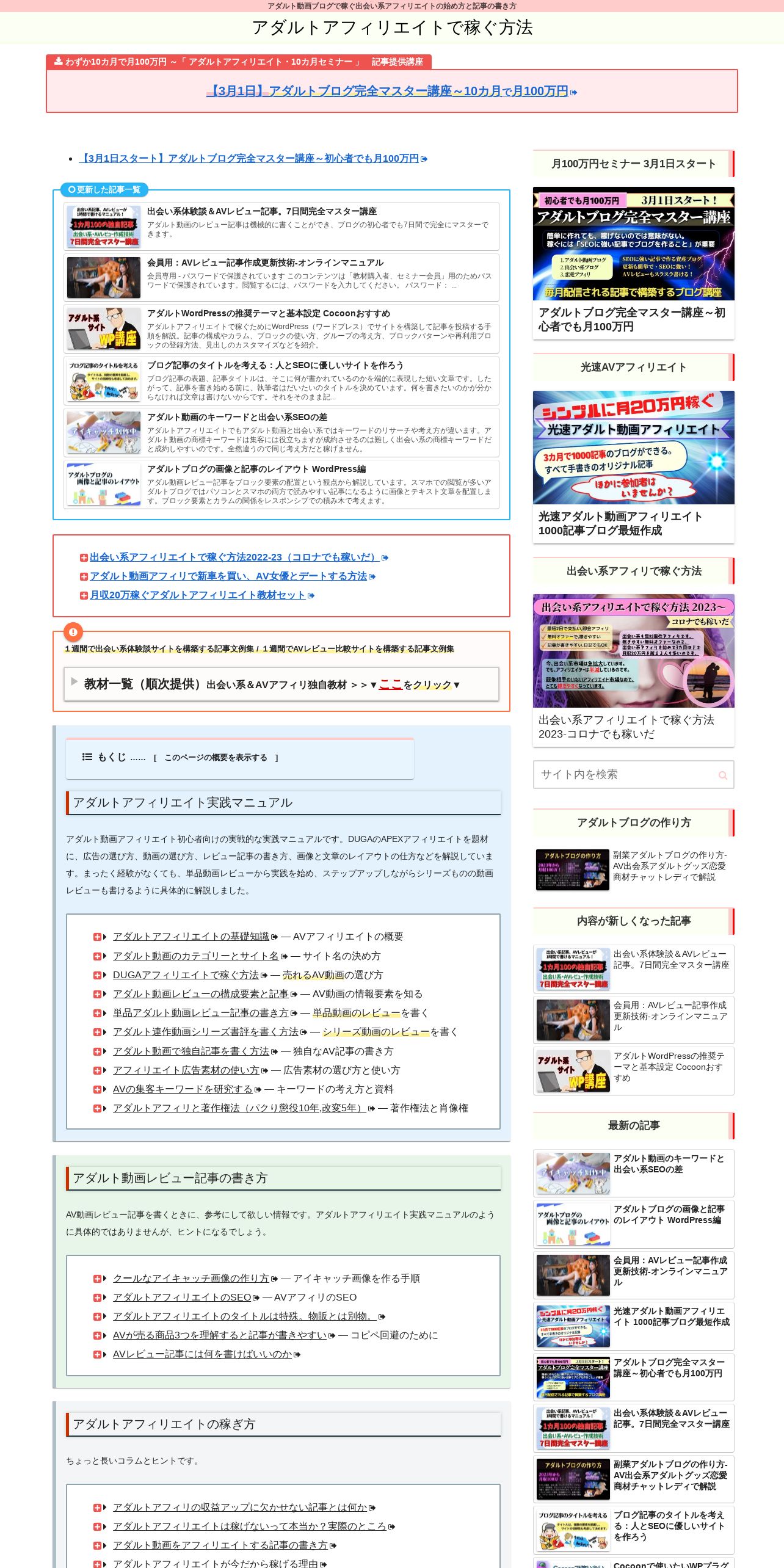Viewport: 784px width, 1568px height.
Task: Click the 出会い系アフィリエイトで稼ぐ方法2023 sidebar banner
Action: coord(633,651)
